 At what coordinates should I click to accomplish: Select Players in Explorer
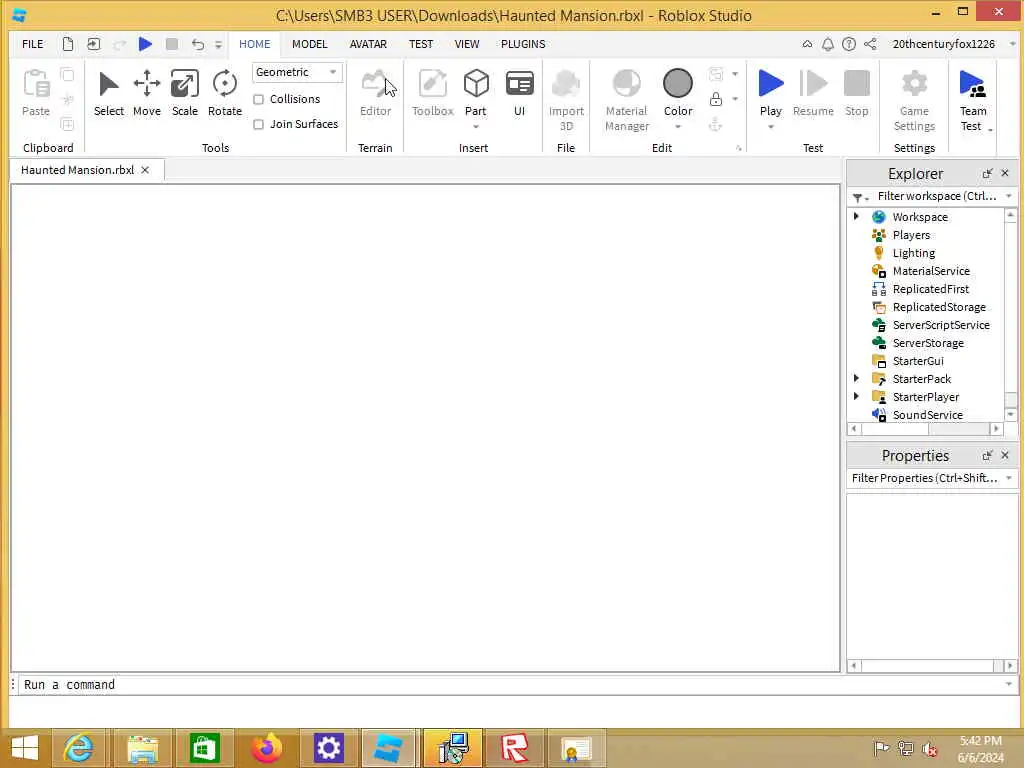pos(911,234)
